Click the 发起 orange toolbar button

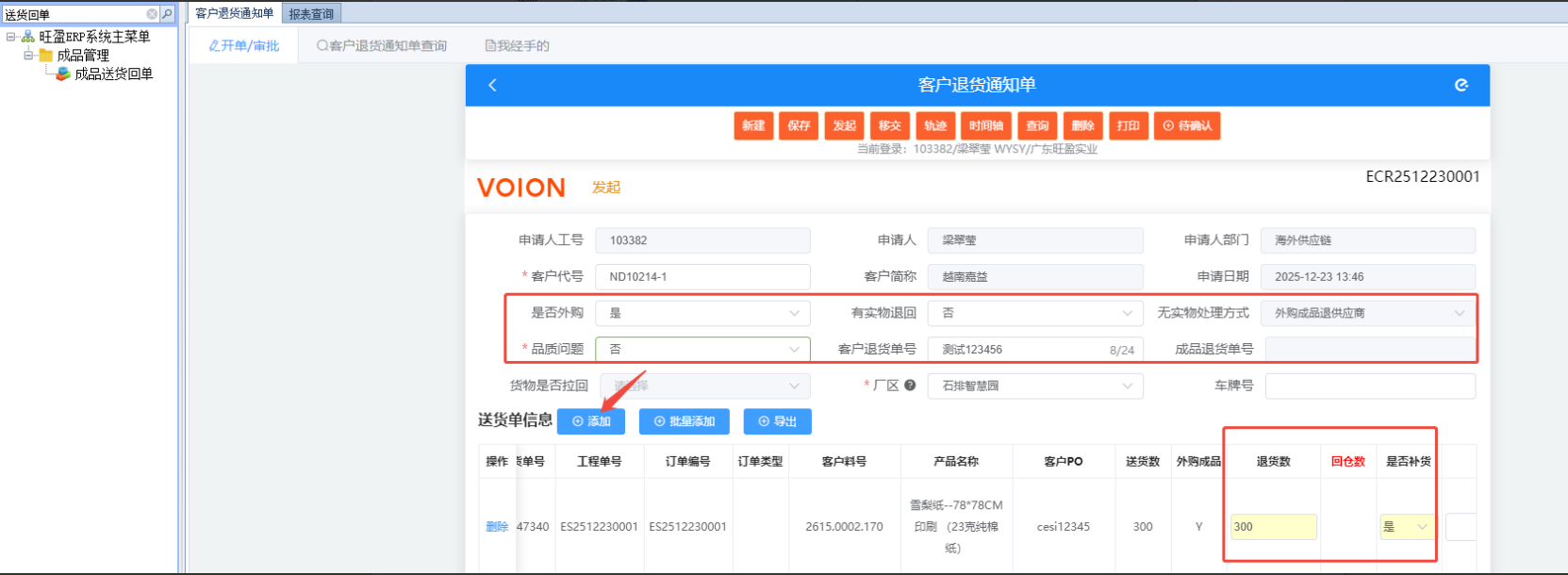pos(844,125)
